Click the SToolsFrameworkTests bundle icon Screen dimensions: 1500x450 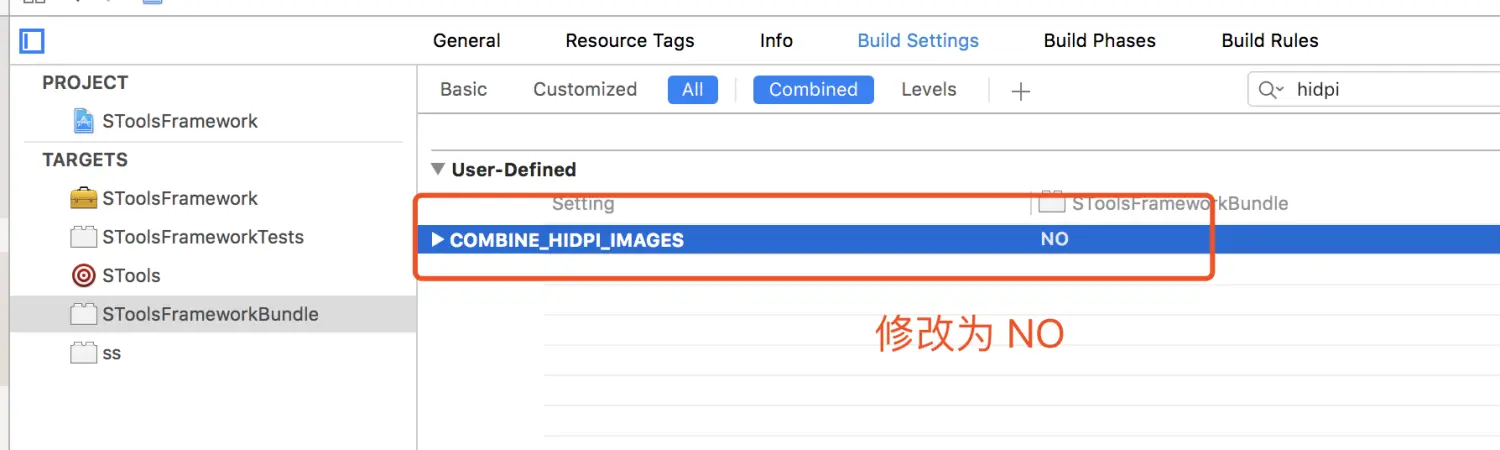coord(84,237)
